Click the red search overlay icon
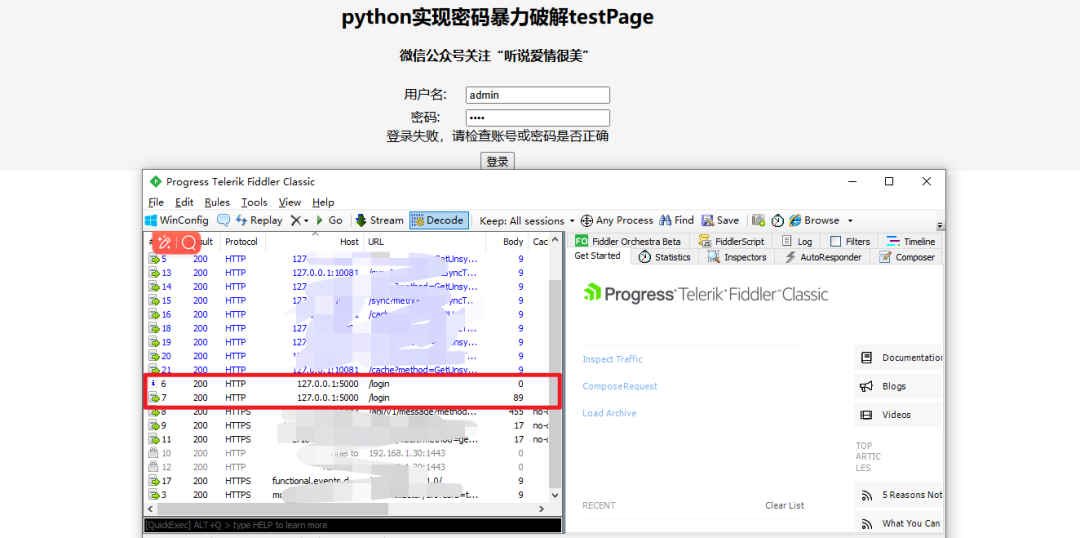Screen dimensions: 1080x538 [189, 242]
